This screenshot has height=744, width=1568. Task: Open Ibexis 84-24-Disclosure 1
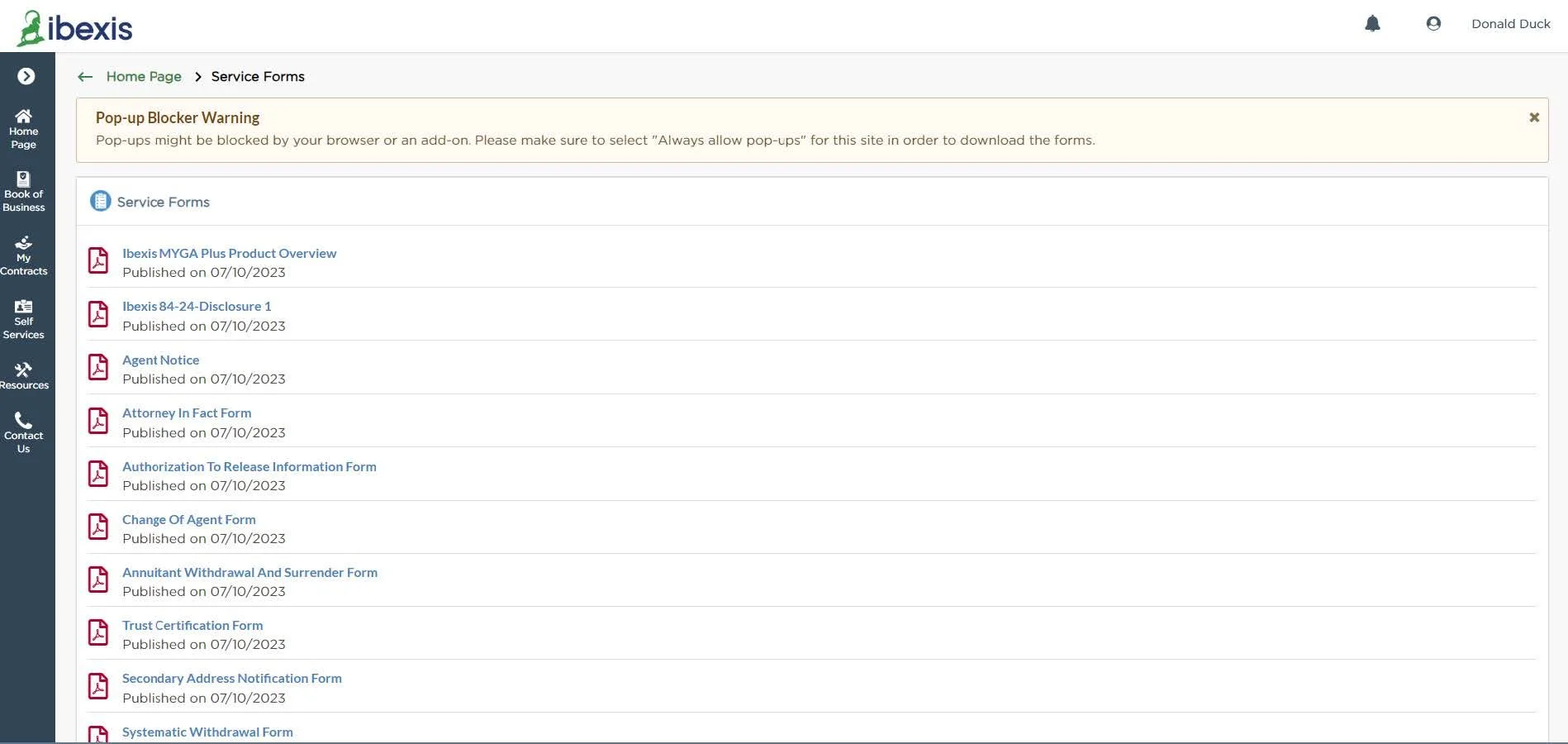[197, 307]
